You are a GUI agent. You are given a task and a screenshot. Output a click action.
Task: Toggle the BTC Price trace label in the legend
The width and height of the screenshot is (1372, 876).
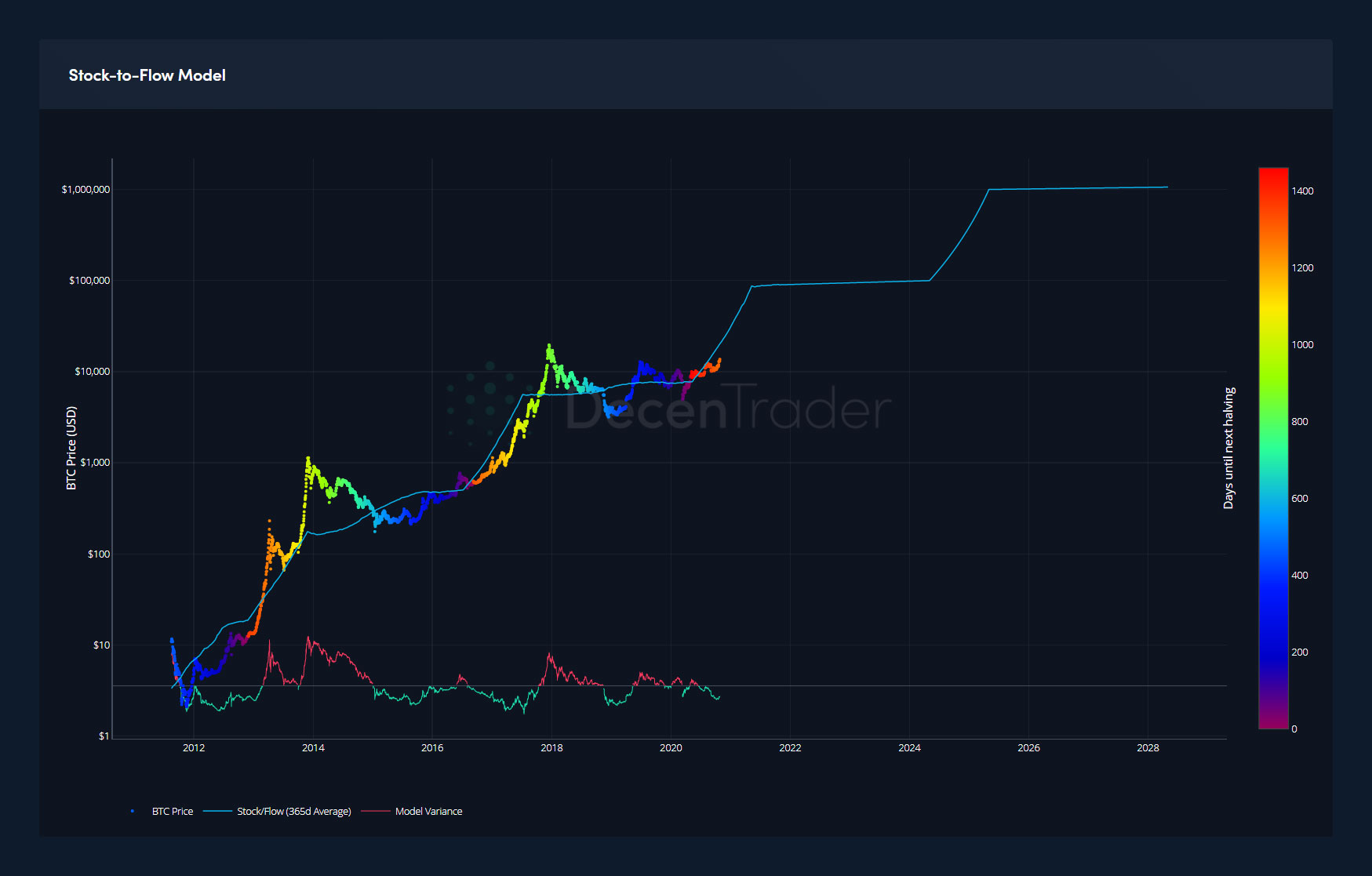tap(172, 811)
